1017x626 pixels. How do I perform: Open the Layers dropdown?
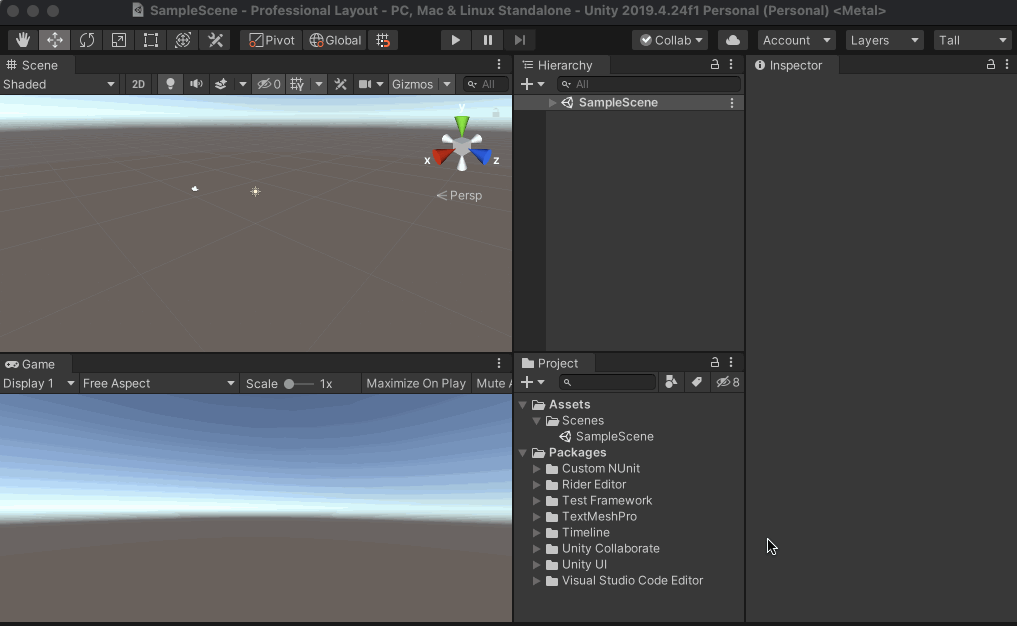click(884, 40)
